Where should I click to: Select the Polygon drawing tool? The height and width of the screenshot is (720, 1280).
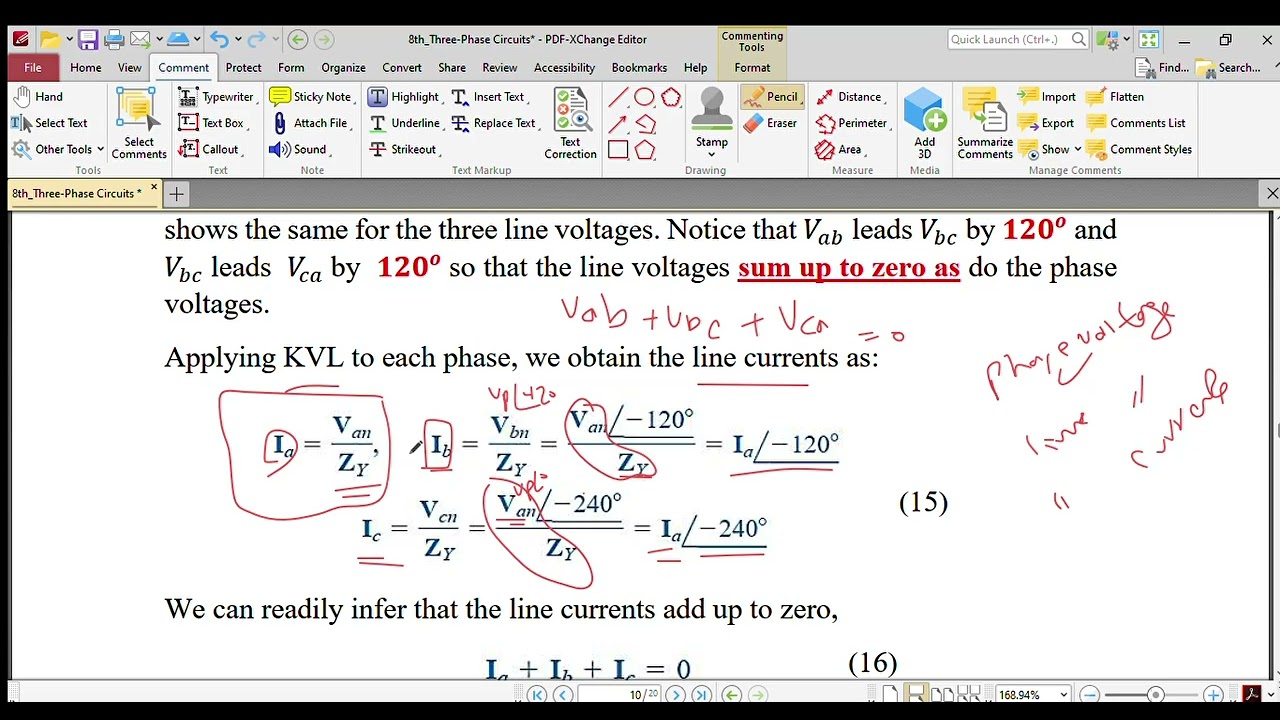click(x=645, y=150)
